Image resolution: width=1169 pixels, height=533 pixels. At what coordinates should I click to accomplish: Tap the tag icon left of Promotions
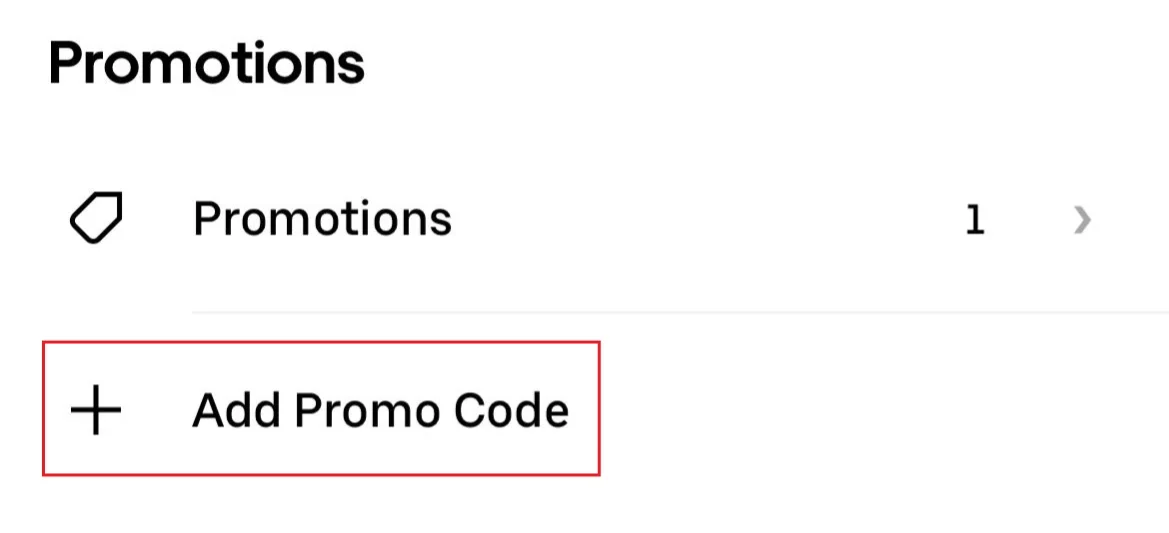pos(96,219)
